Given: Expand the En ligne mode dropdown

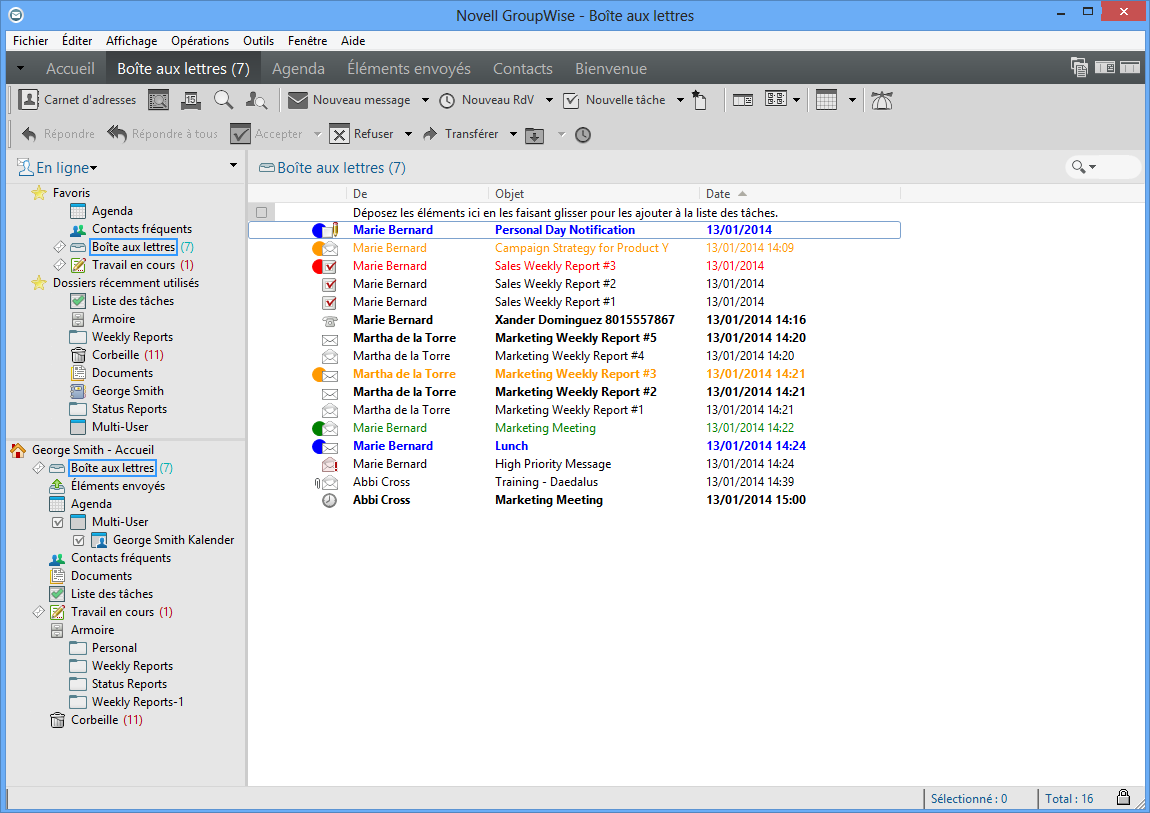Looking at the screenshot, I should pos(94,169).
